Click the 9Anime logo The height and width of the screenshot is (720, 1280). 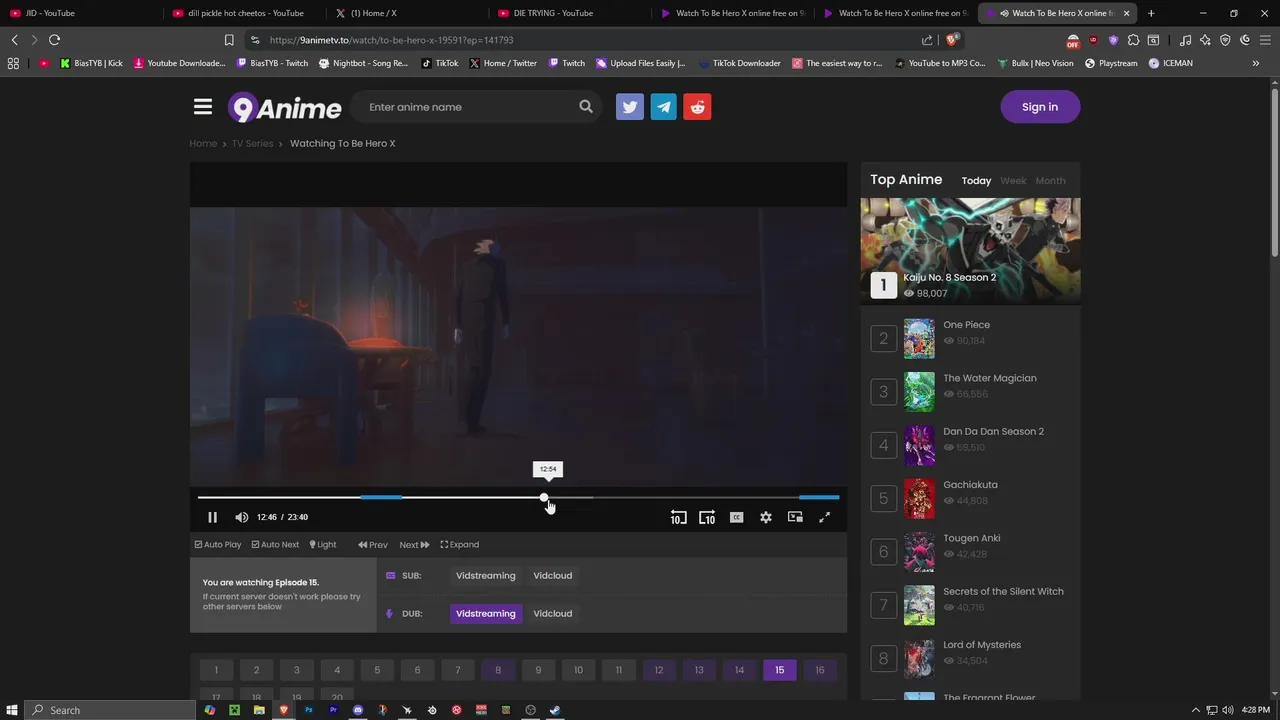[x=285, y=107]
